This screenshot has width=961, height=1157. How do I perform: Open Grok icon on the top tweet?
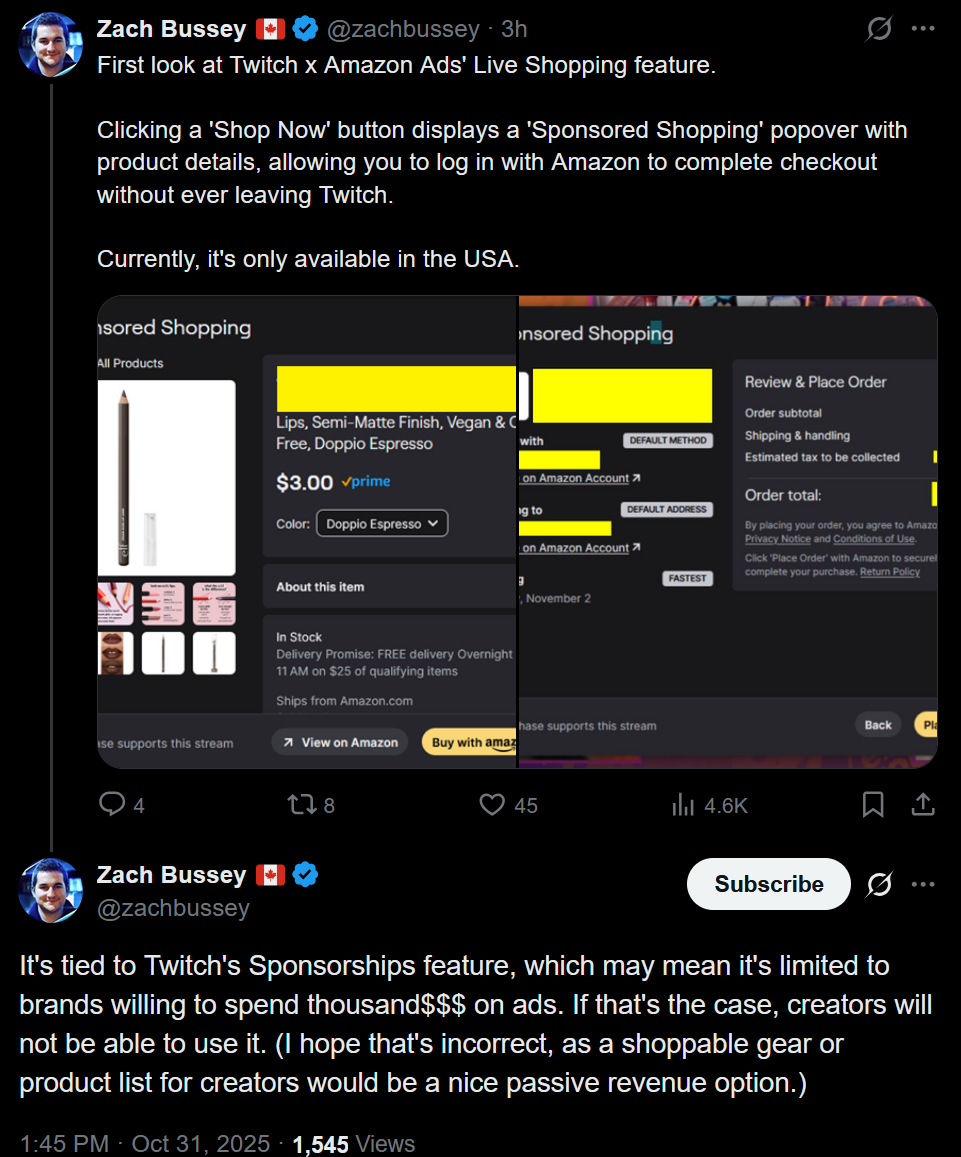click(x=879, y=30)
